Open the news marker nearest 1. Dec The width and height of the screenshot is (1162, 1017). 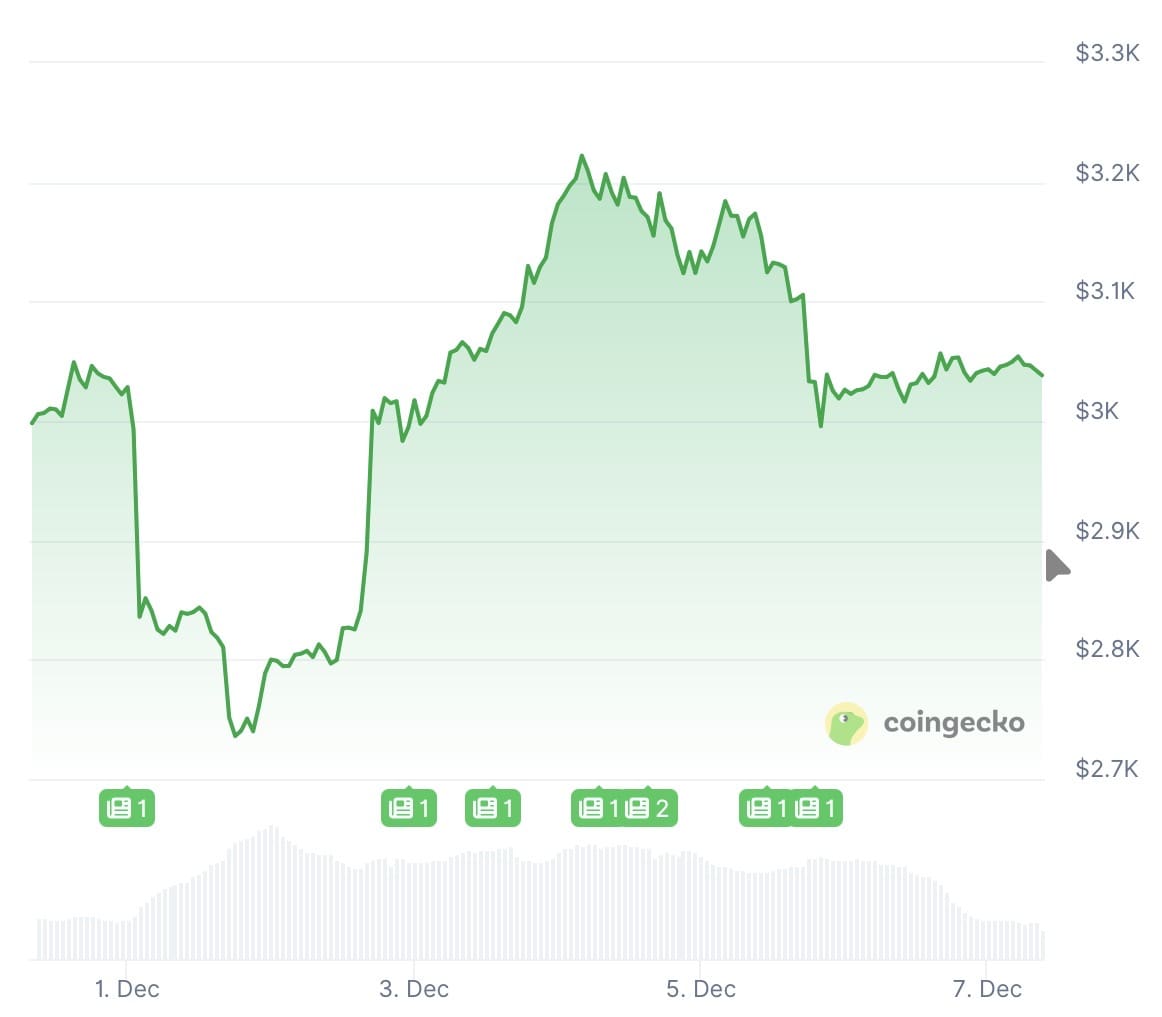pos(127,808)
